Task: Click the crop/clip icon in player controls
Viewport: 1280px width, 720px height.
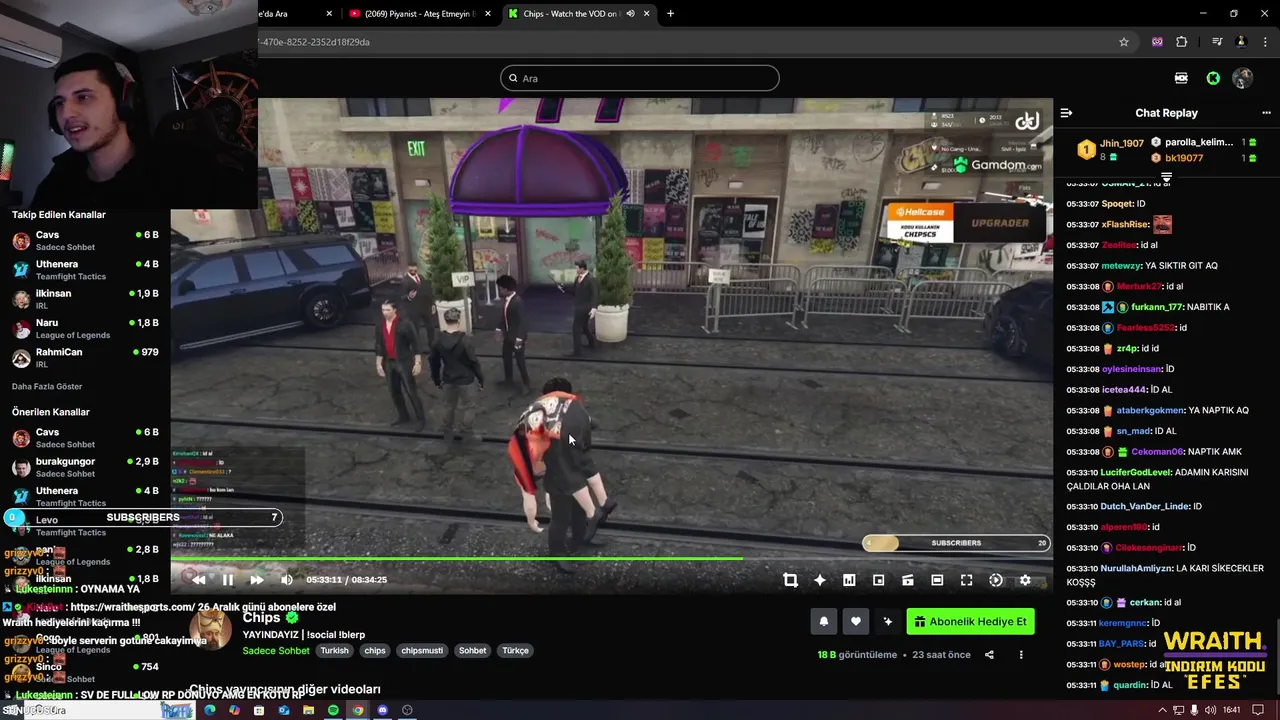Action: tap(790, 580)
